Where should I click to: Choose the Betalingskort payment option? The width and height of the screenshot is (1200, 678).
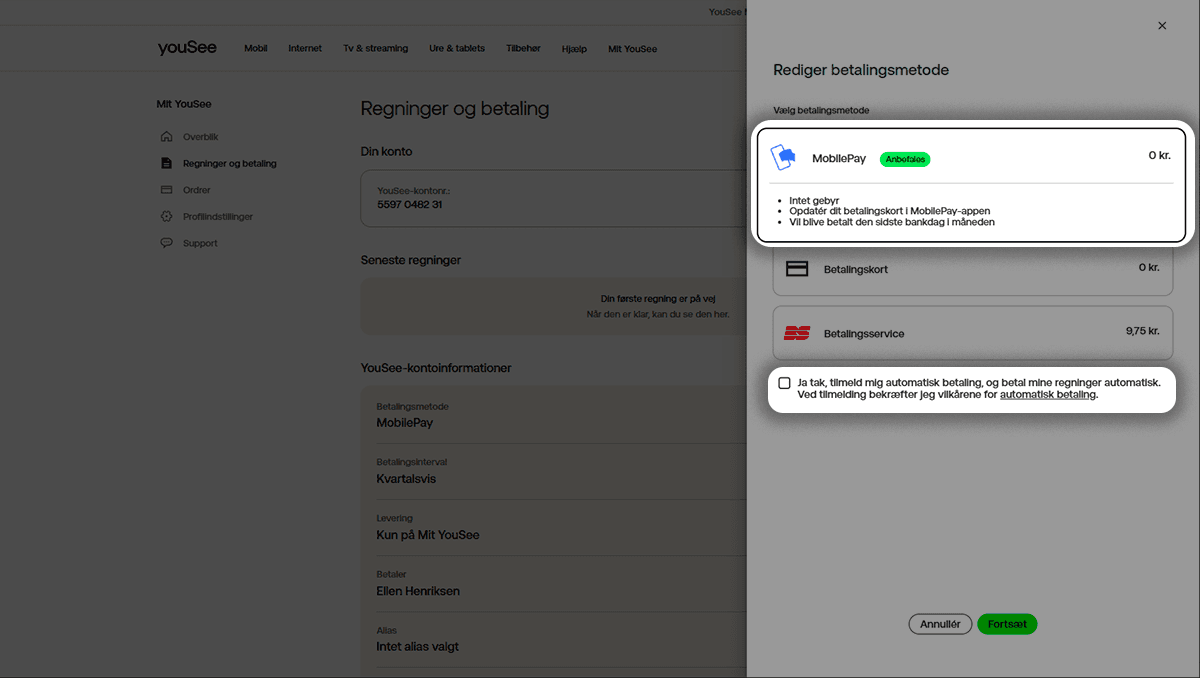point(971,269)
